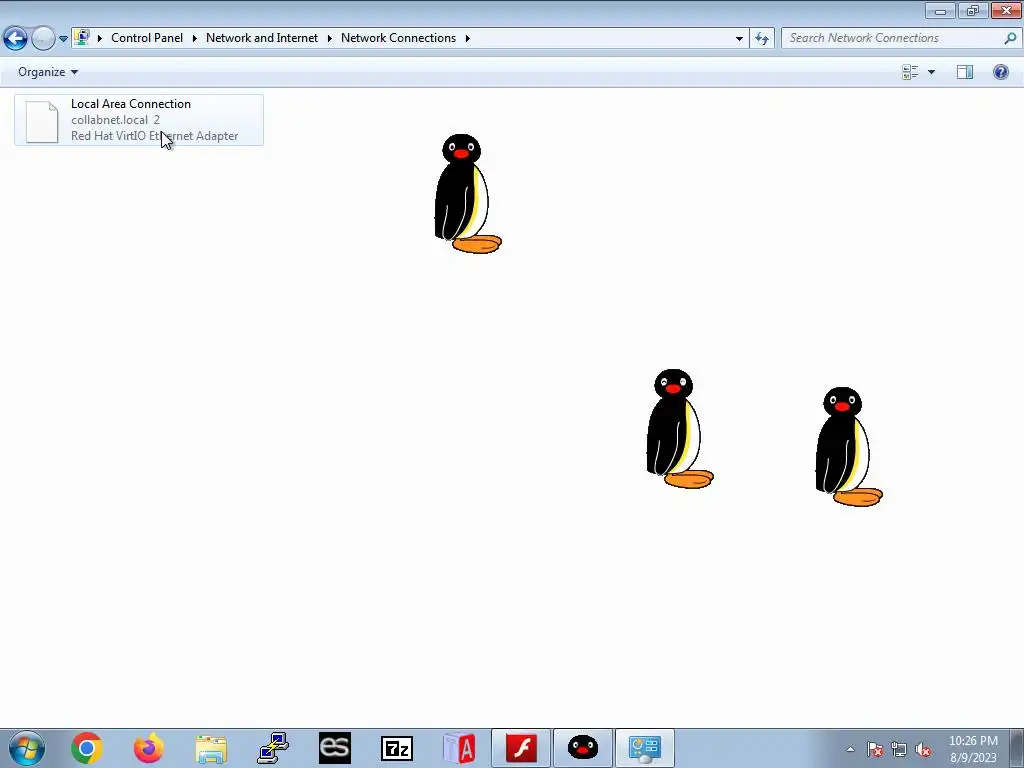Open the Windows Start menu
Screen dimensions: 1024x768
[26, 748]
